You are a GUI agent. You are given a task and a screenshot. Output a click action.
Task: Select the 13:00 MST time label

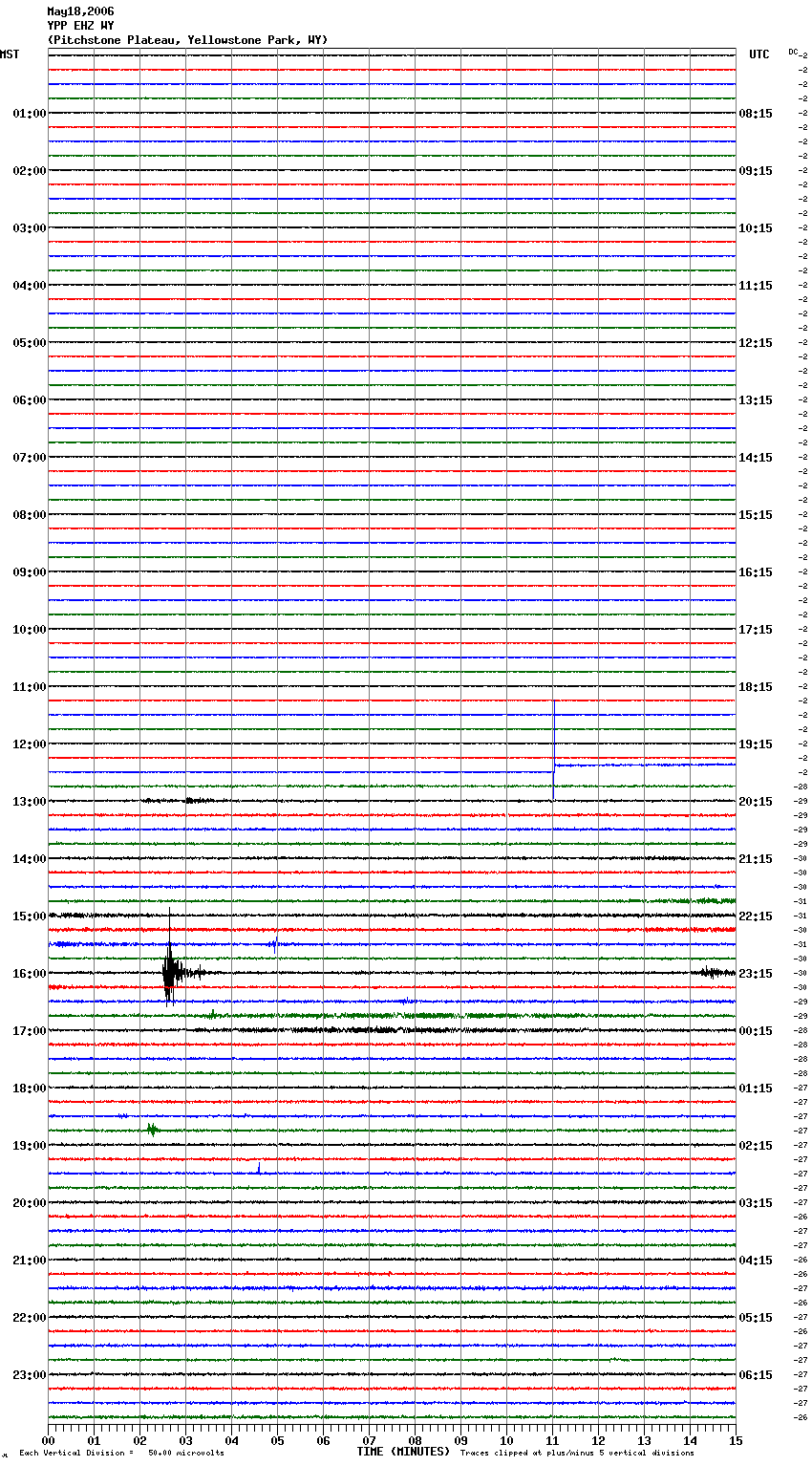tap(30, 802)
